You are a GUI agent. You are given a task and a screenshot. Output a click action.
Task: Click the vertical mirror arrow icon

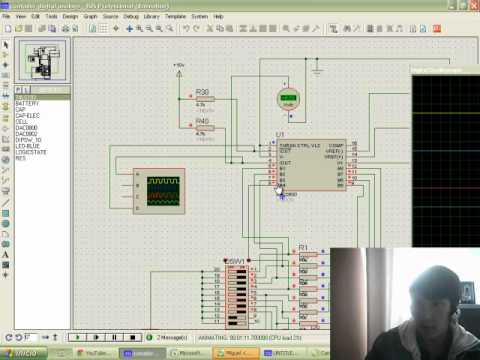(55, 337)
